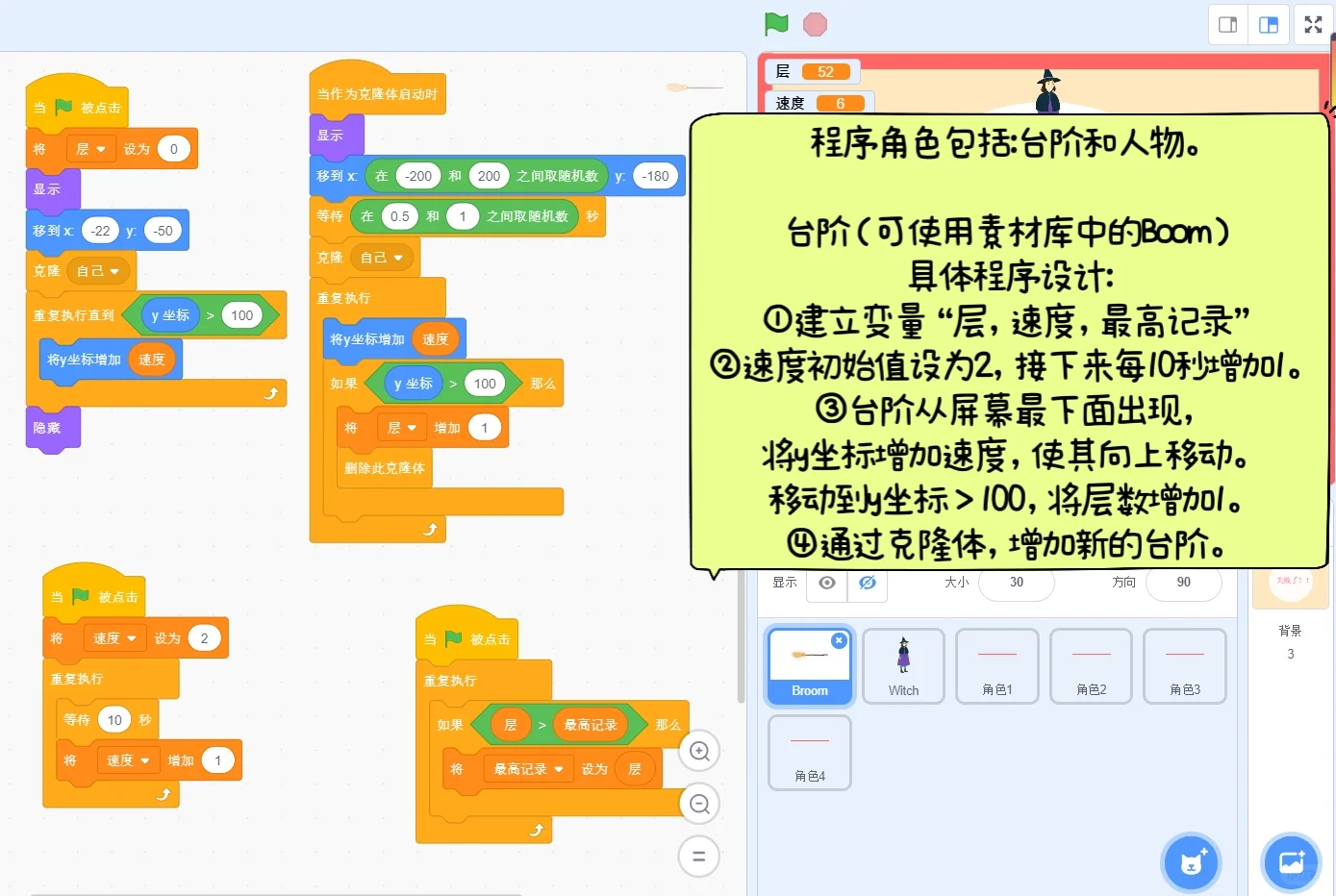1336x896 pixels.
Task: Open the add-sprite cat button
Action: click(x=1191, y=862)
